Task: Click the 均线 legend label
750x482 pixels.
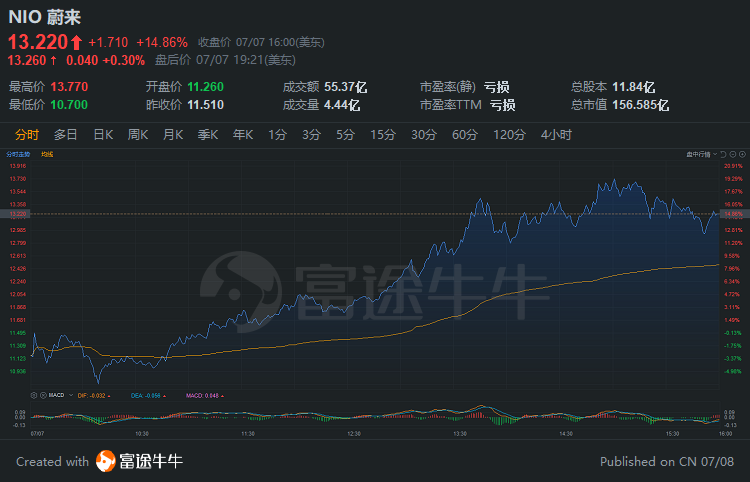Action: click(x=47, y=154)
